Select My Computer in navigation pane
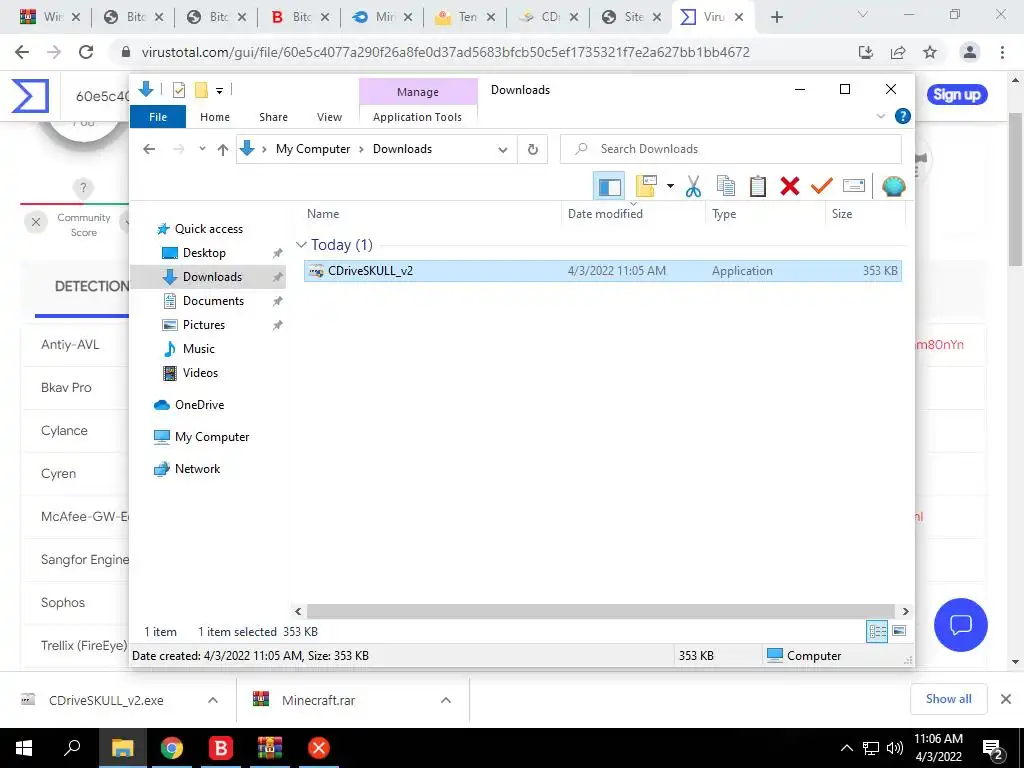 coord(212,437)
